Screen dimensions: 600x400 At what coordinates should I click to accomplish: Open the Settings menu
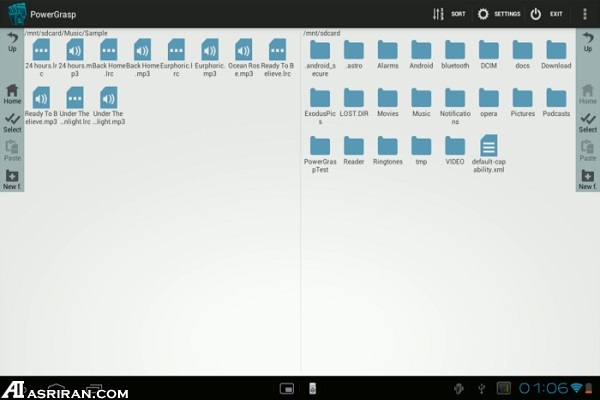coord(498,14)
